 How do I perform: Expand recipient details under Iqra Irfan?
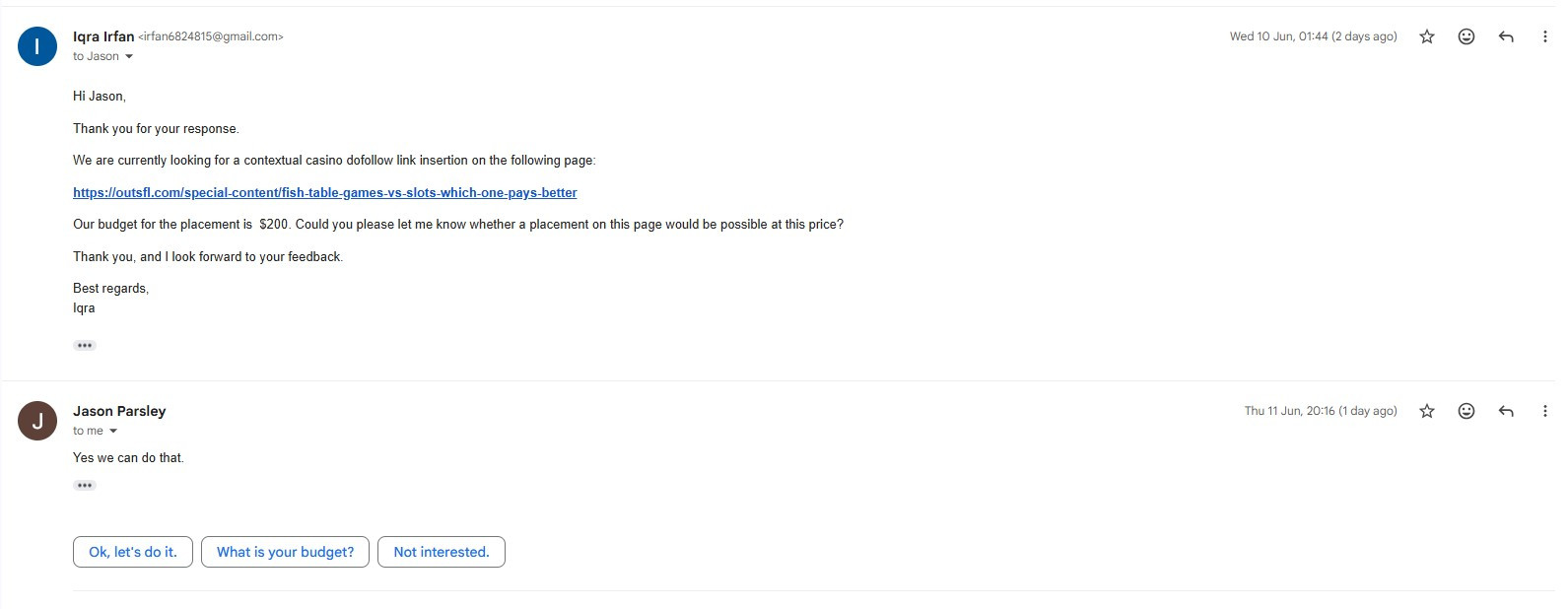129,57
